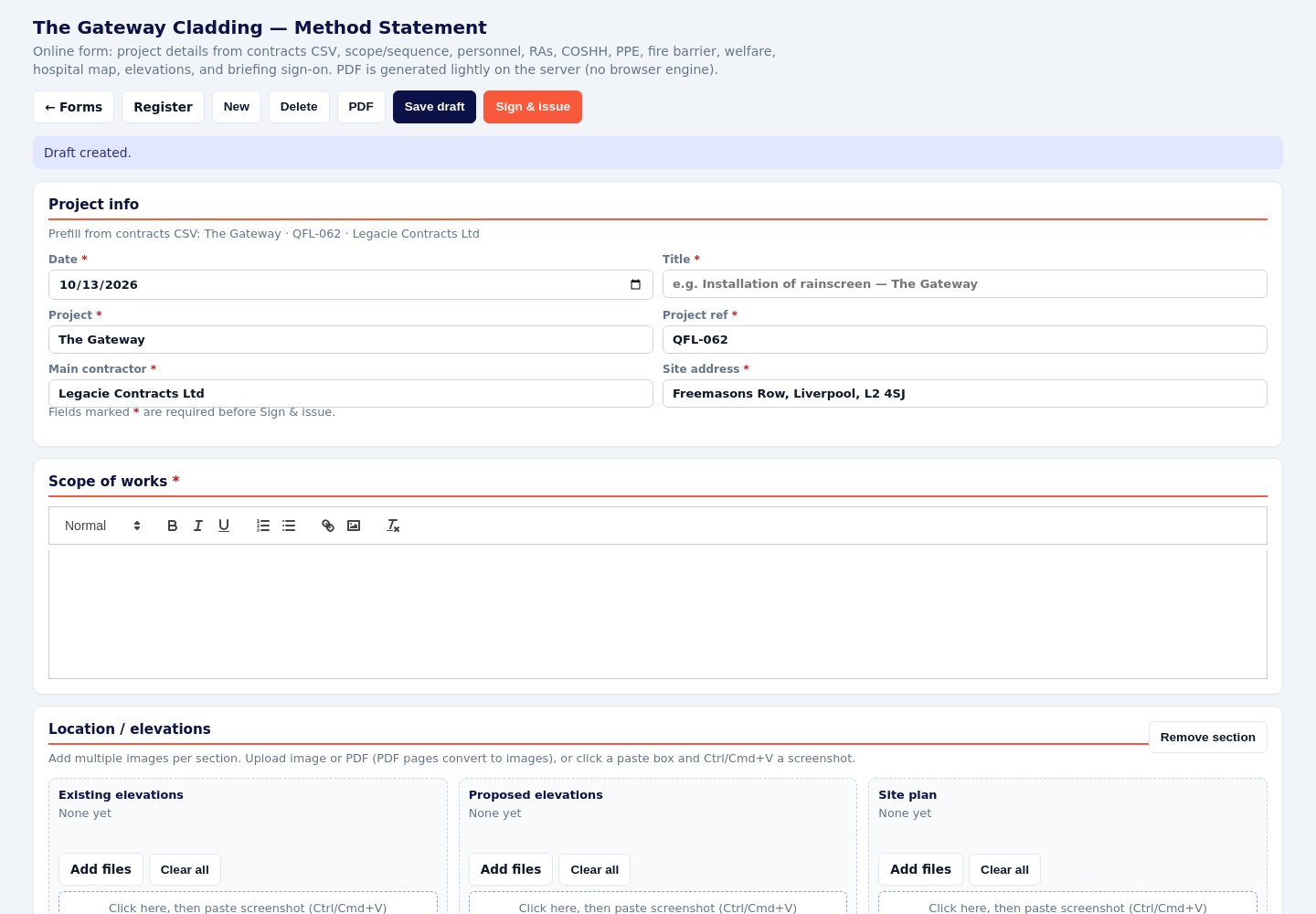Save draft of method statement
Image resolution: width=1316 pixels, height=914 pixels.
(x=434, y=107)
